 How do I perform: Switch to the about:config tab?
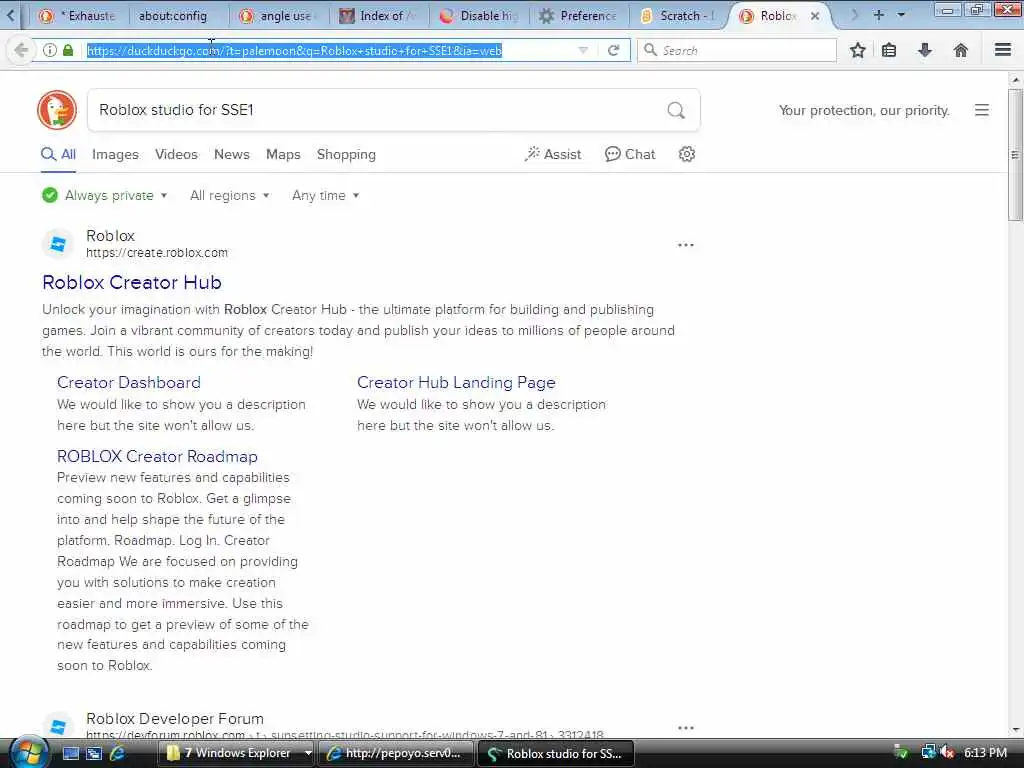[x=173, y=16]
